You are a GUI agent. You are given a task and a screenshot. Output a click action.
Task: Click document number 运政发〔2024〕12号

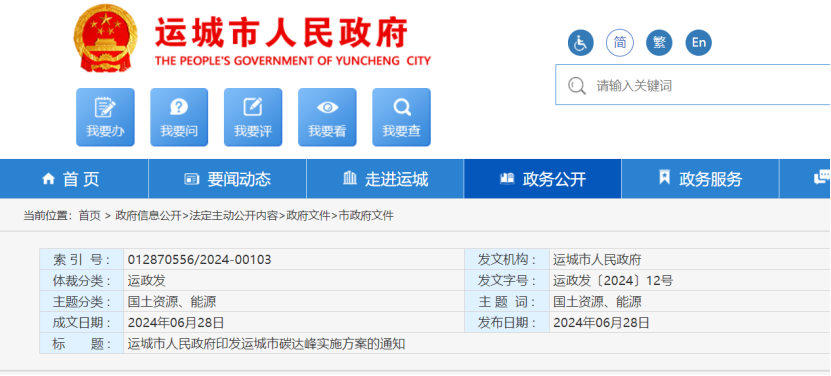(613, 281)
